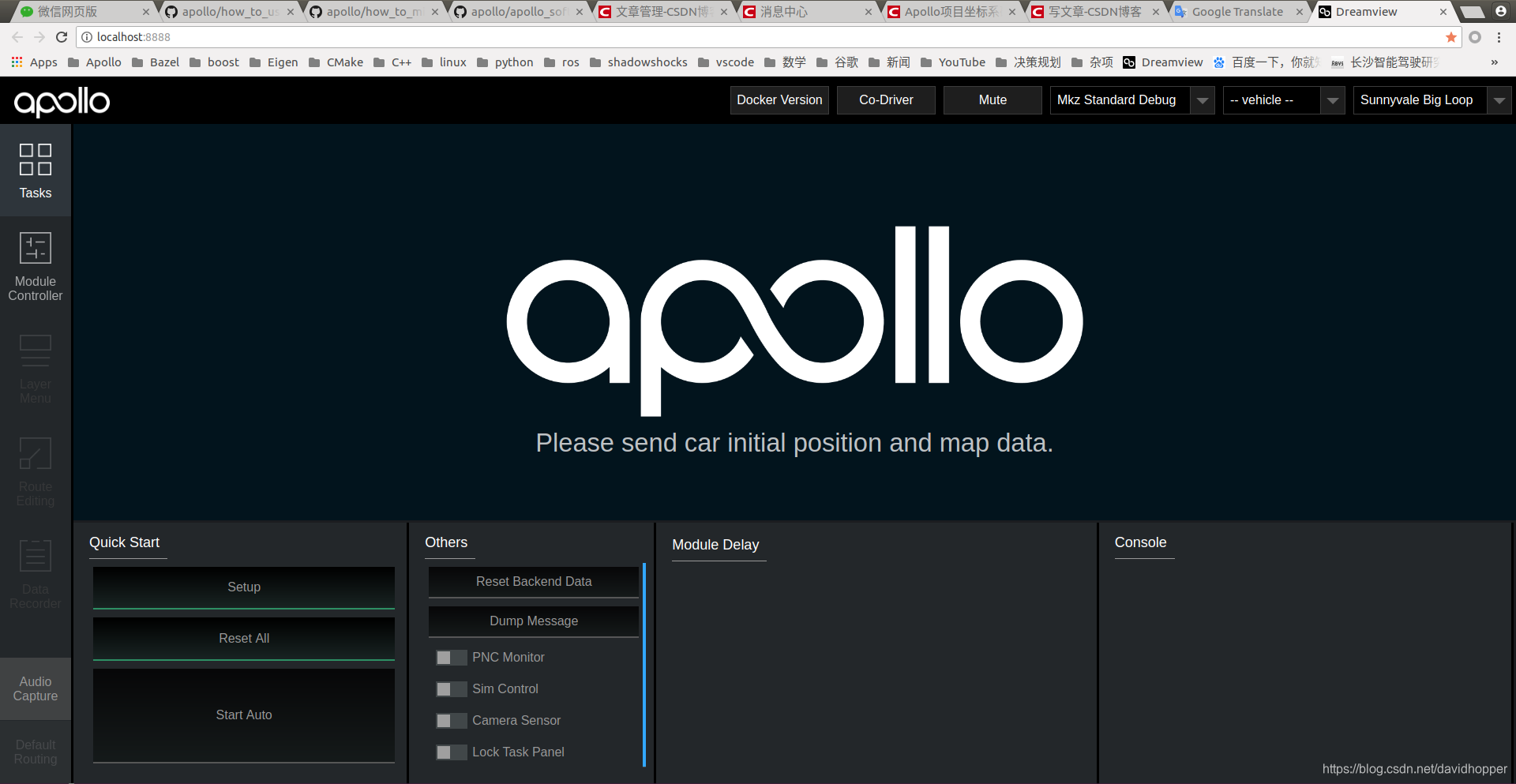This screenshot has height=784, width=1516.
Task: Switch to the Google Translate tab
Action: [x=1238, y=12]
